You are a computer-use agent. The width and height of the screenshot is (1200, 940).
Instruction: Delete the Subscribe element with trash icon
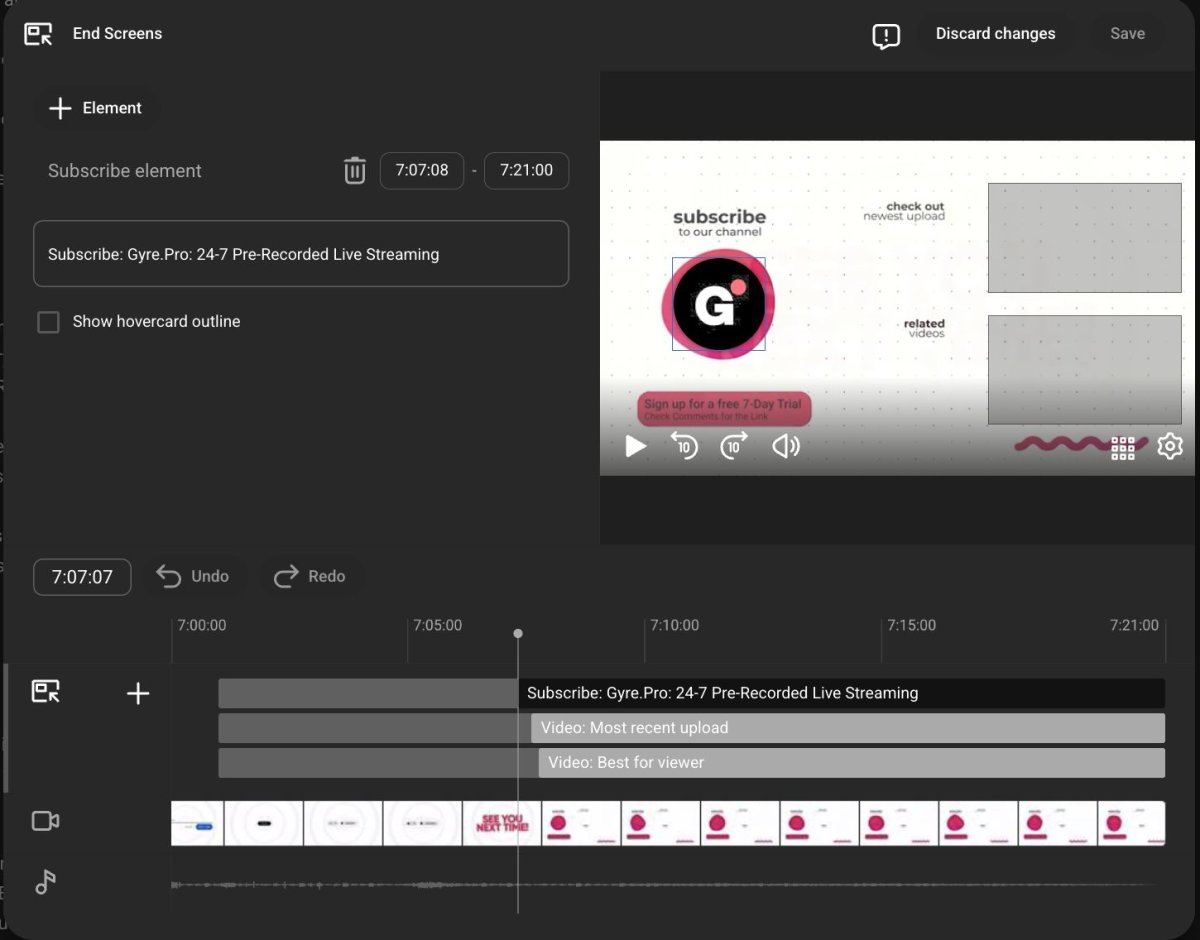tap(355, 170)
